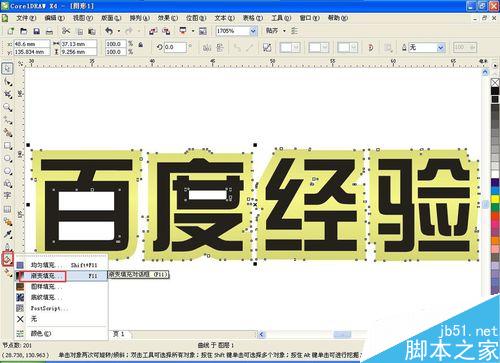The height and width of the screenshot is (363, 500).
Task: Select the Interactive Fill tool
Action: (7, 272)
